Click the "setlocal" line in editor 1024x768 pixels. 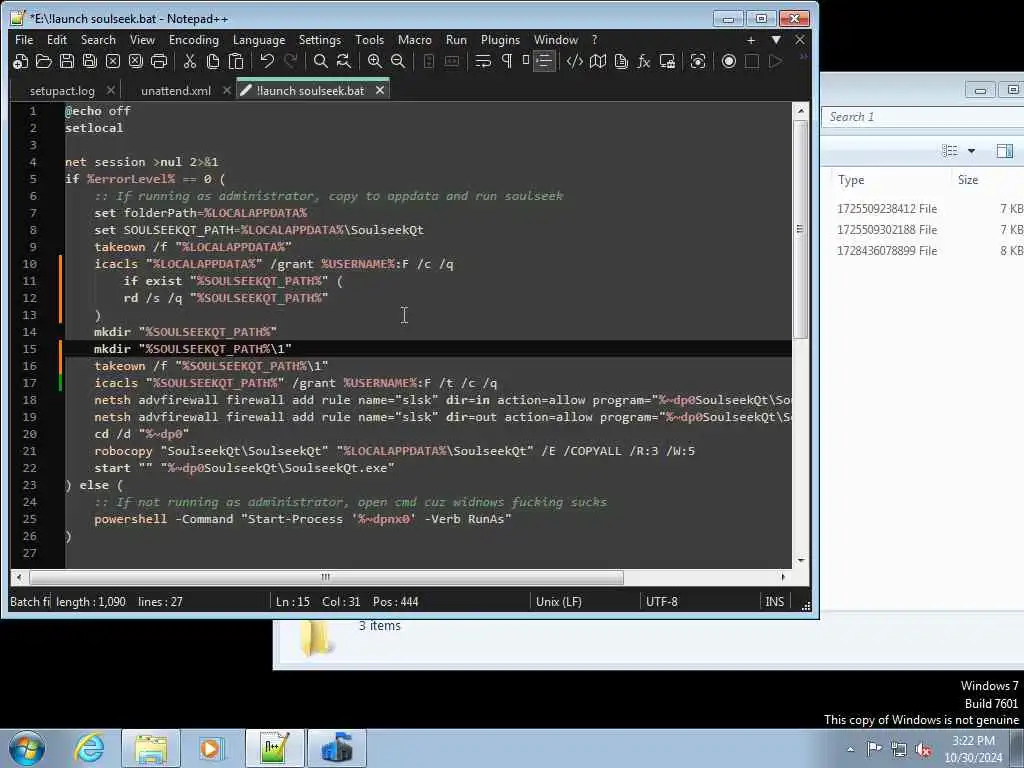click(x=94, y=128)
